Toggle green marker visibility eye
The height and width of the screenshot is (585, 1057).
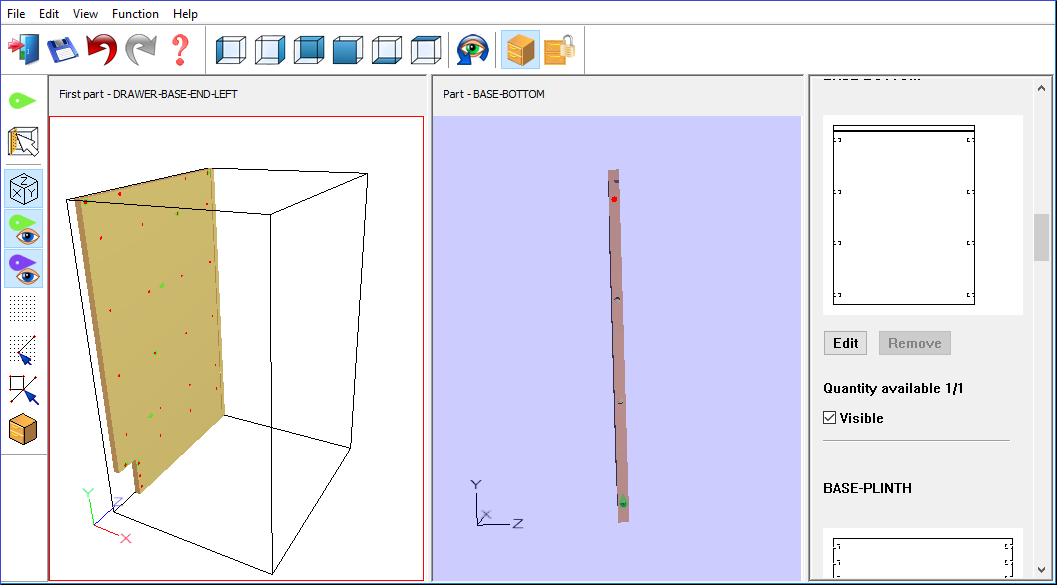click(x=24, y=228)
